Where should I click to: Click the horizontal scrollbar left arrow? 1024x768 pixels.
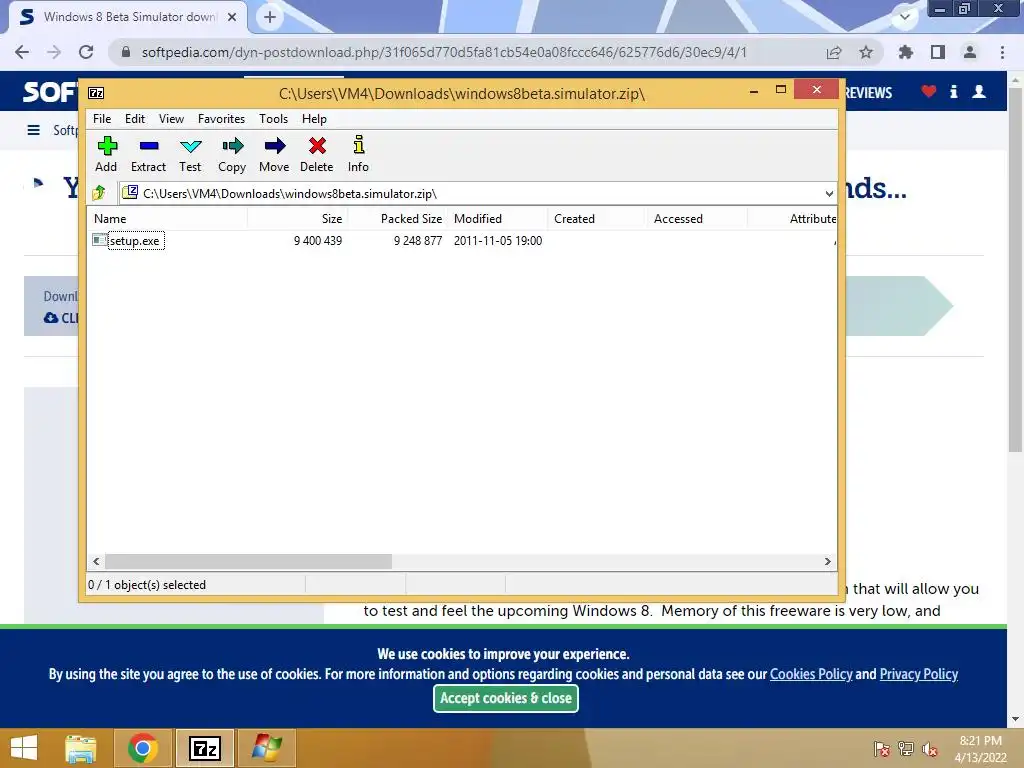point(97,562)
